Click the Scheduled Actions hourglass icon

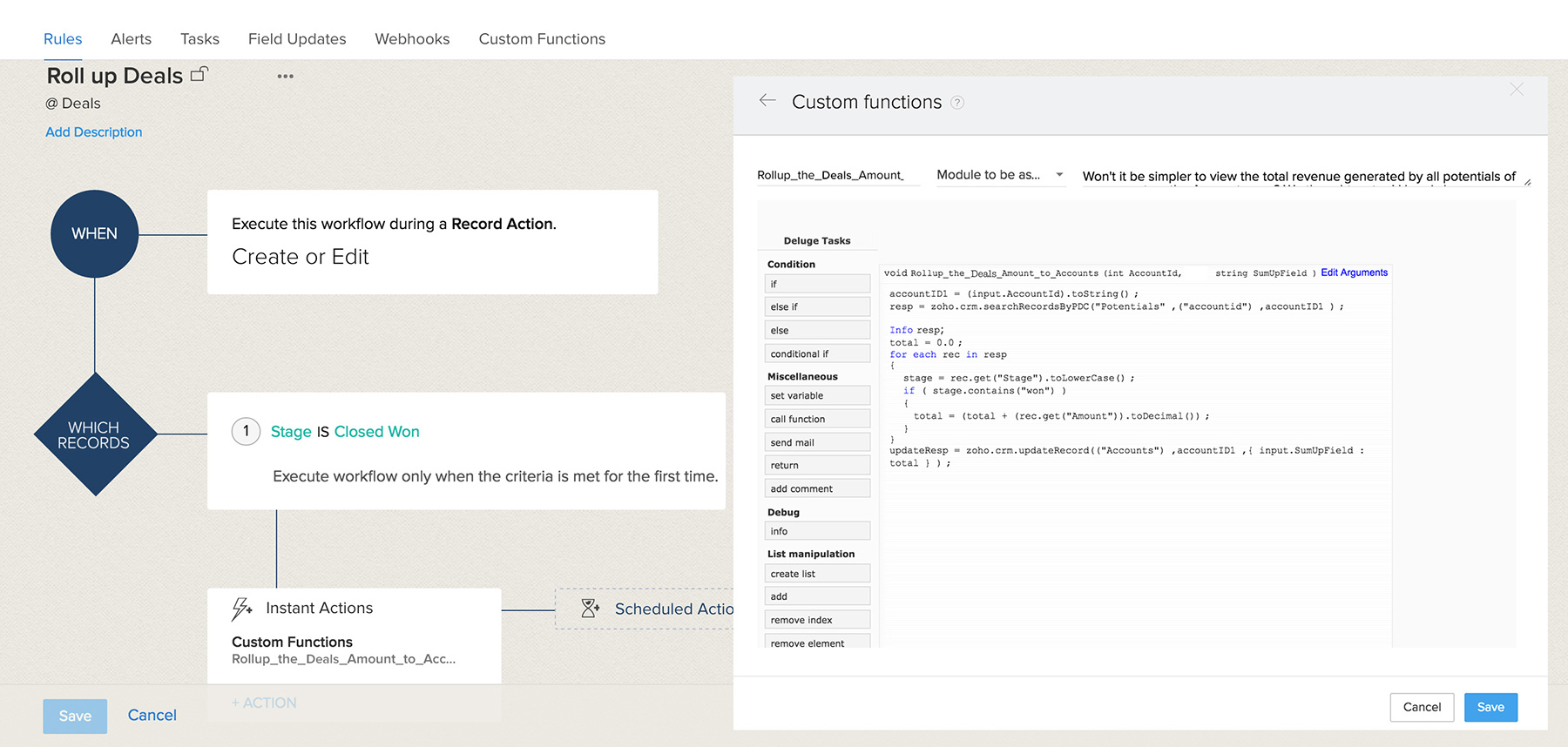click(x=590, y=609)
